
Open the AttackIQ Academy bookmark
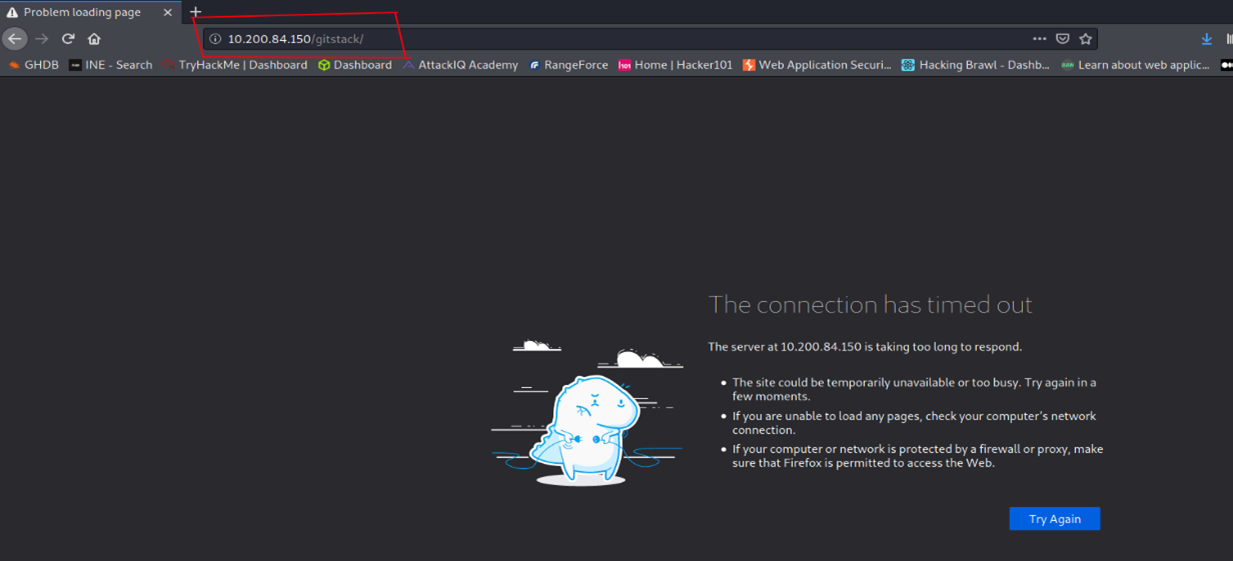pos(460,65)
